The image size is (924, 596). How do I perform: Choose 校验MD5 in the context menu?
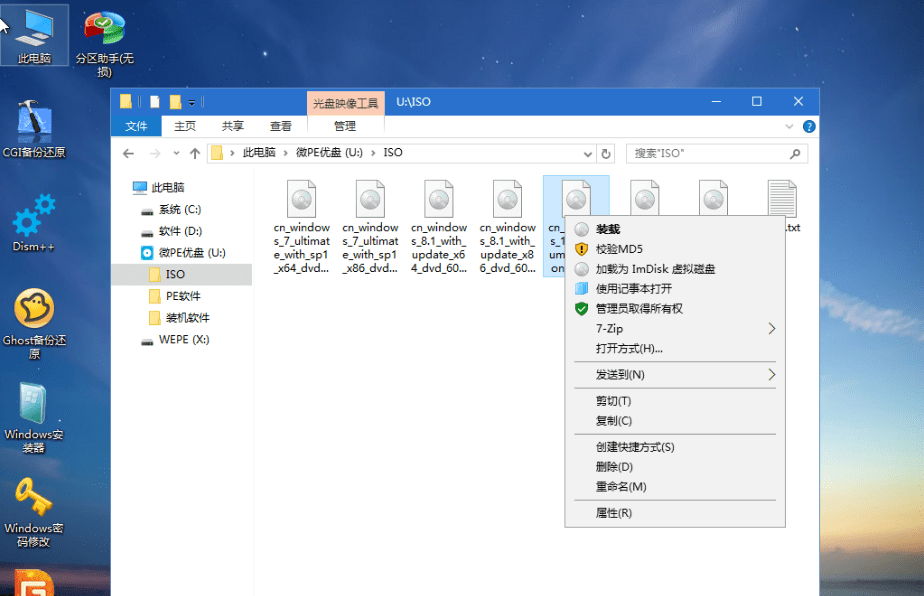pos(675,249)
